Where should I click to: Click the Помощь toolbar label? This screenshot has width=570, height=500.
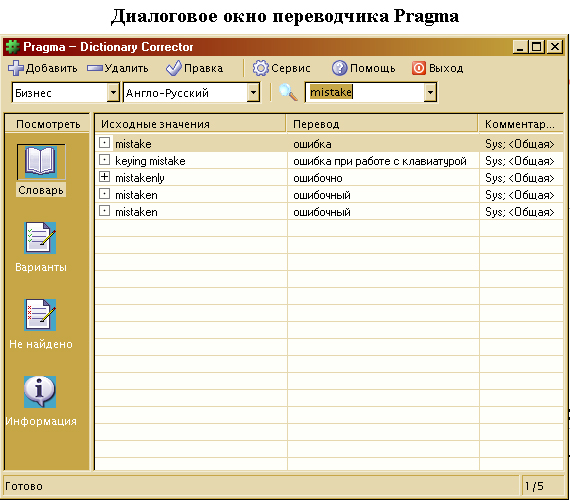[x=373, y=68]
